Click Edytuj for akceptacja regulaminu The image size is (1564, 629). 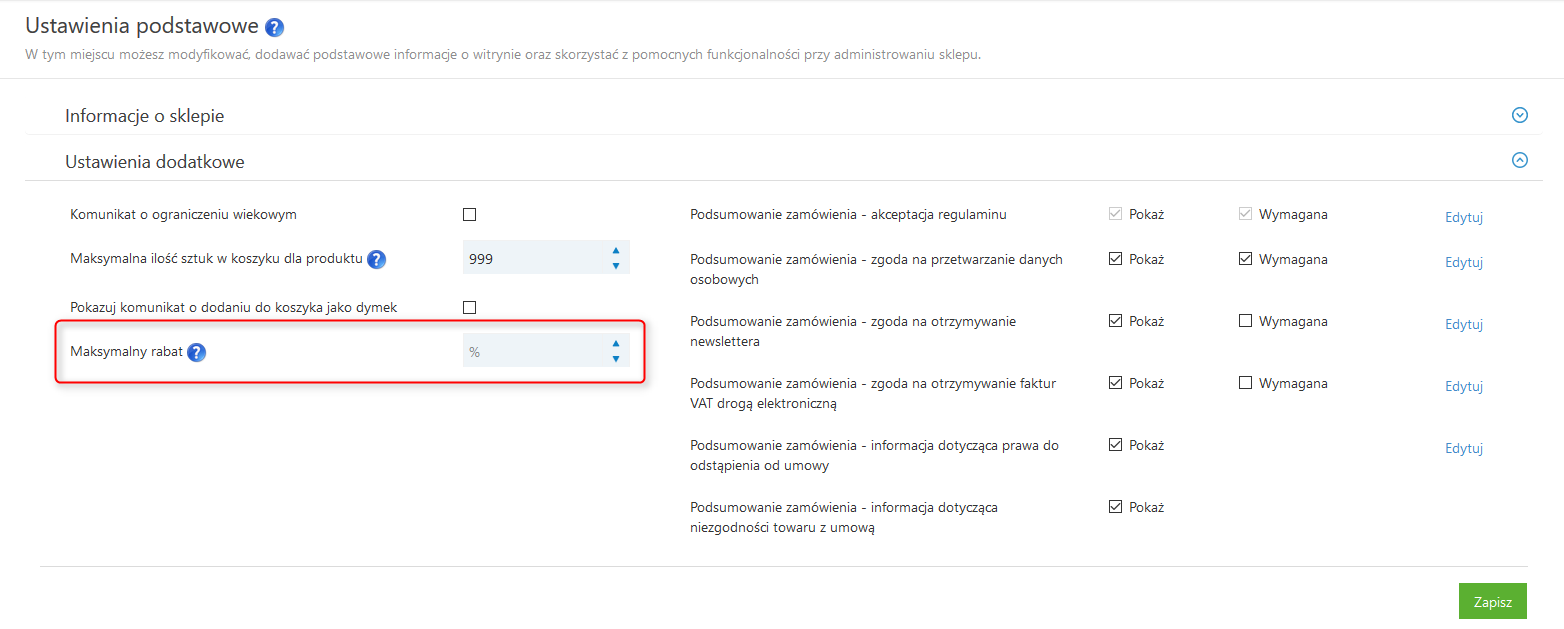pos(1463,217)
